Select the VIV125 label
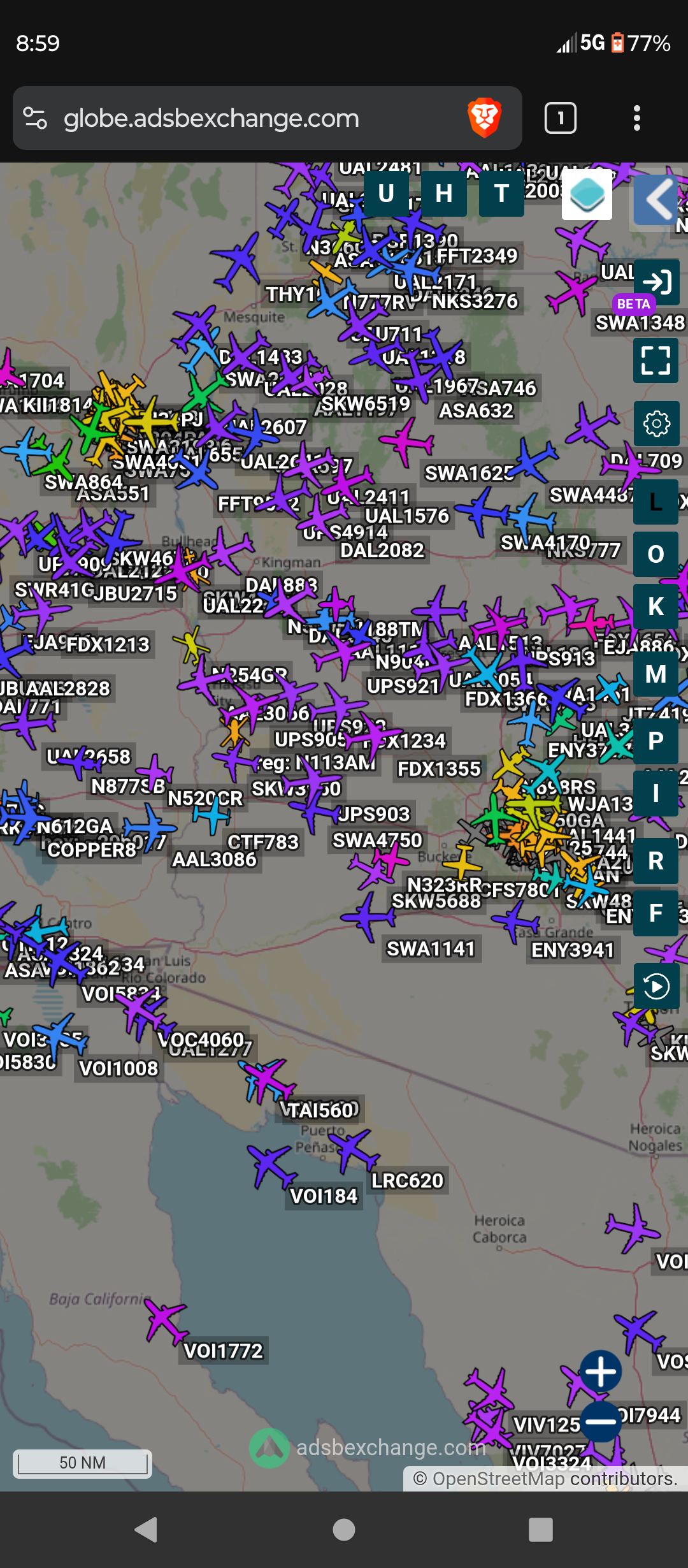The width and height of the screenshot is (688, 1568). 547,1425
